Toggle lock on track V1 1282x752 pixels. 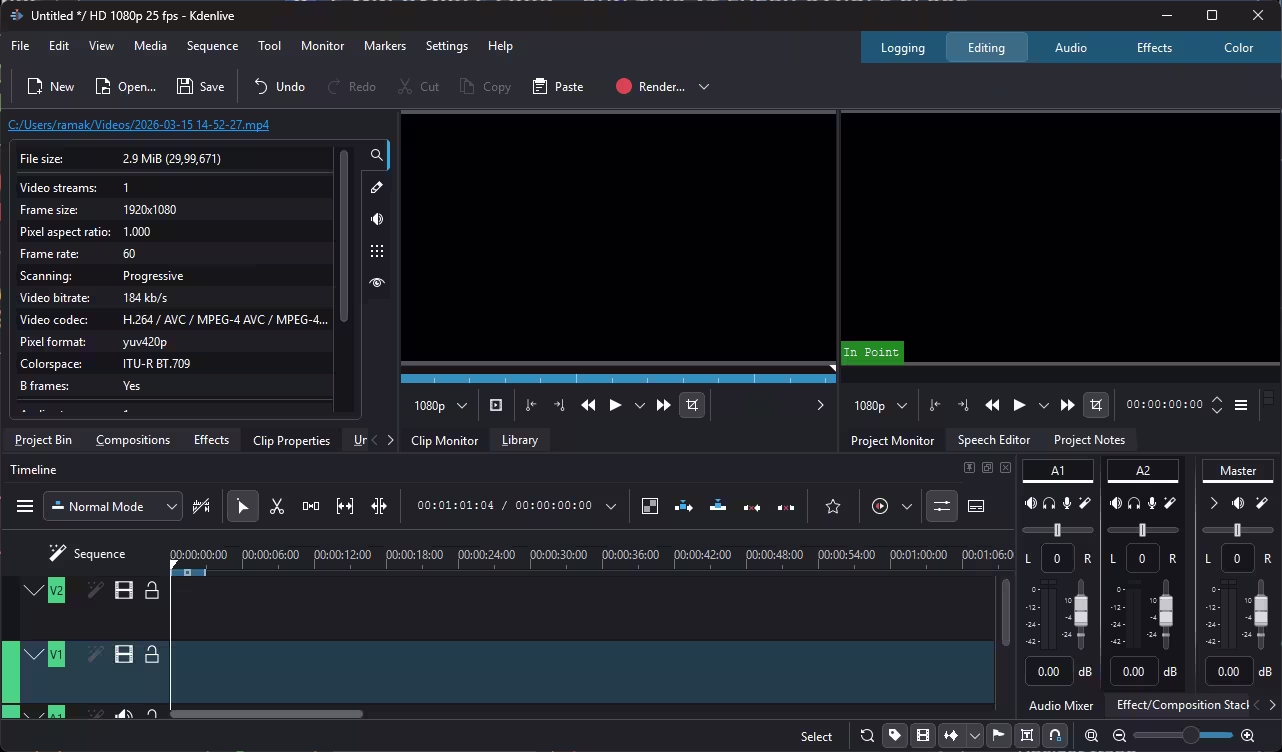pos(152,654)
